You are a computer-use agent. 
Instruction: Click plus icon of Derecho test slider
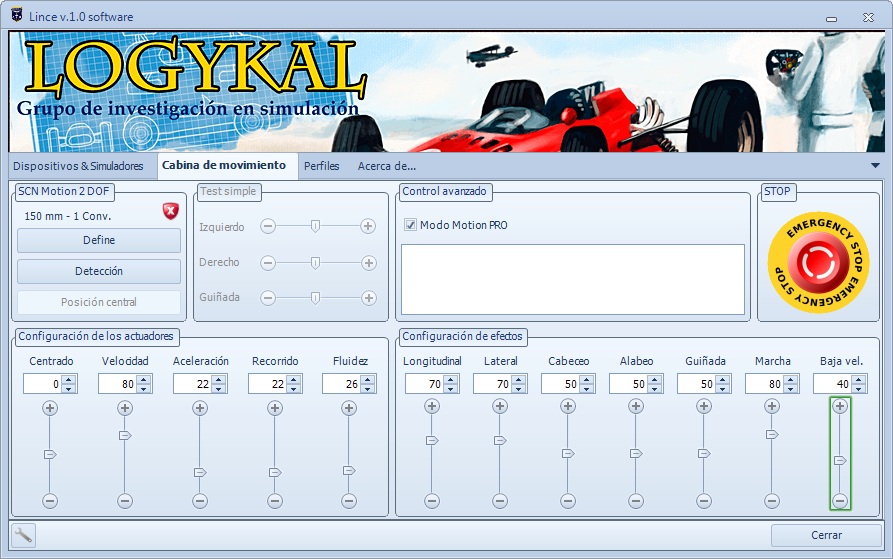[x=368, y=263]
